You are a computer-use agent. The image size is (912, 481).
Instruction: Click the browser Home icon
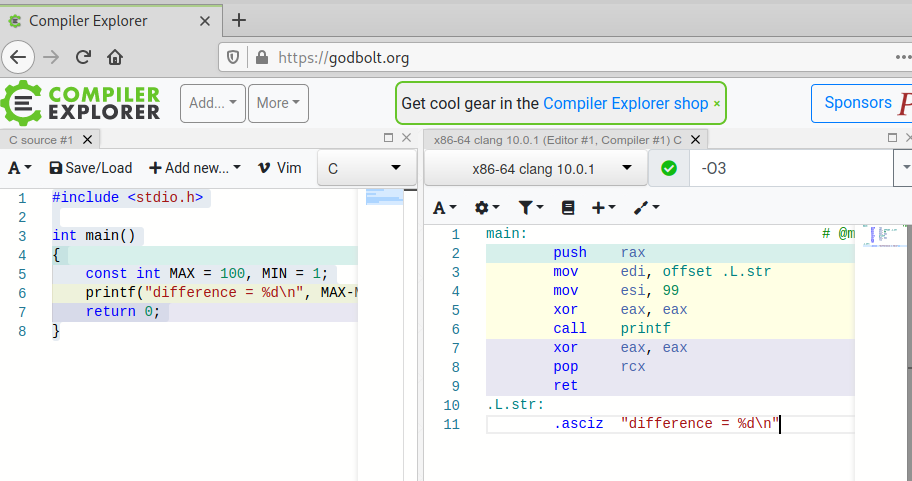coord(115,57)
